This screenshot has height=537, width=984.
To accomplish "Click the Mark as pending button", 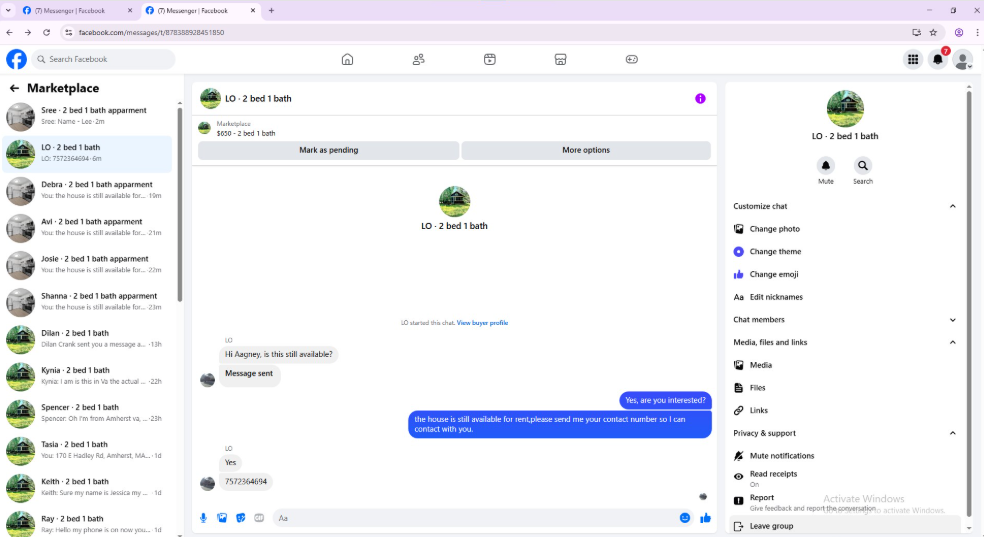I will click(328, 151).
